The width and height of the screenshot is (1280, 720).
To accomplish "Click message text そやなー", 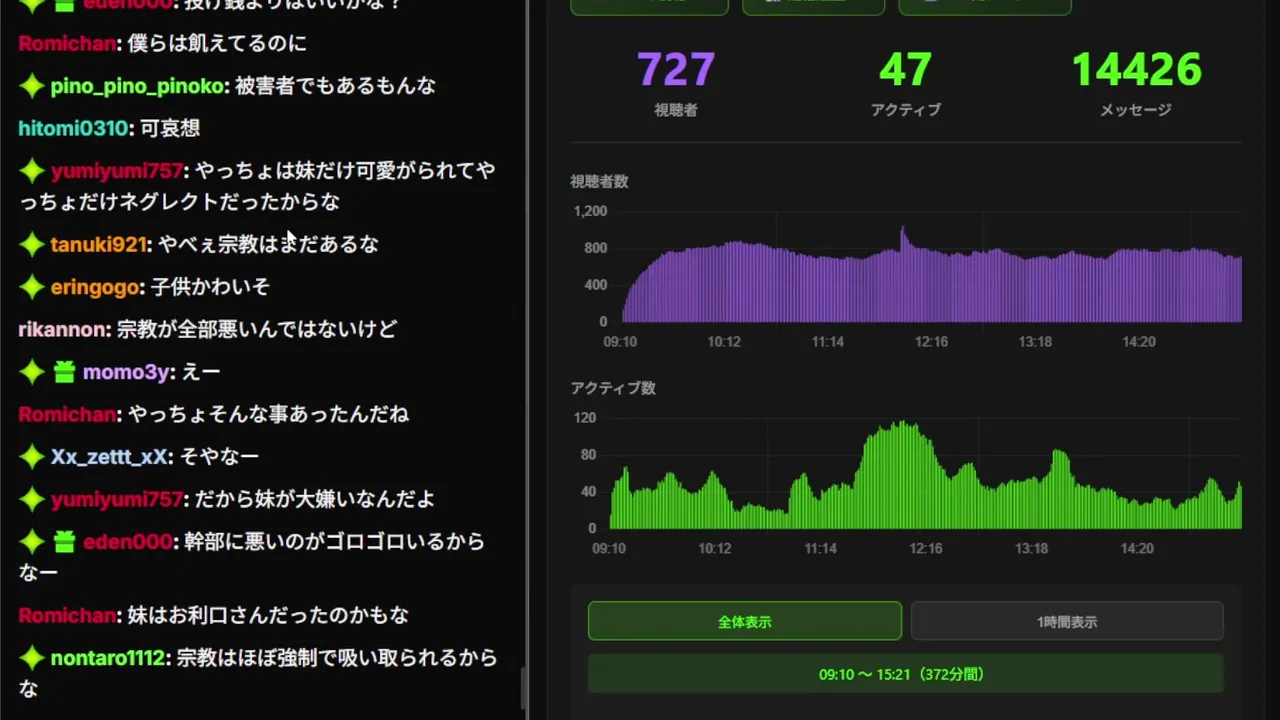I will (x=219, y=457).
